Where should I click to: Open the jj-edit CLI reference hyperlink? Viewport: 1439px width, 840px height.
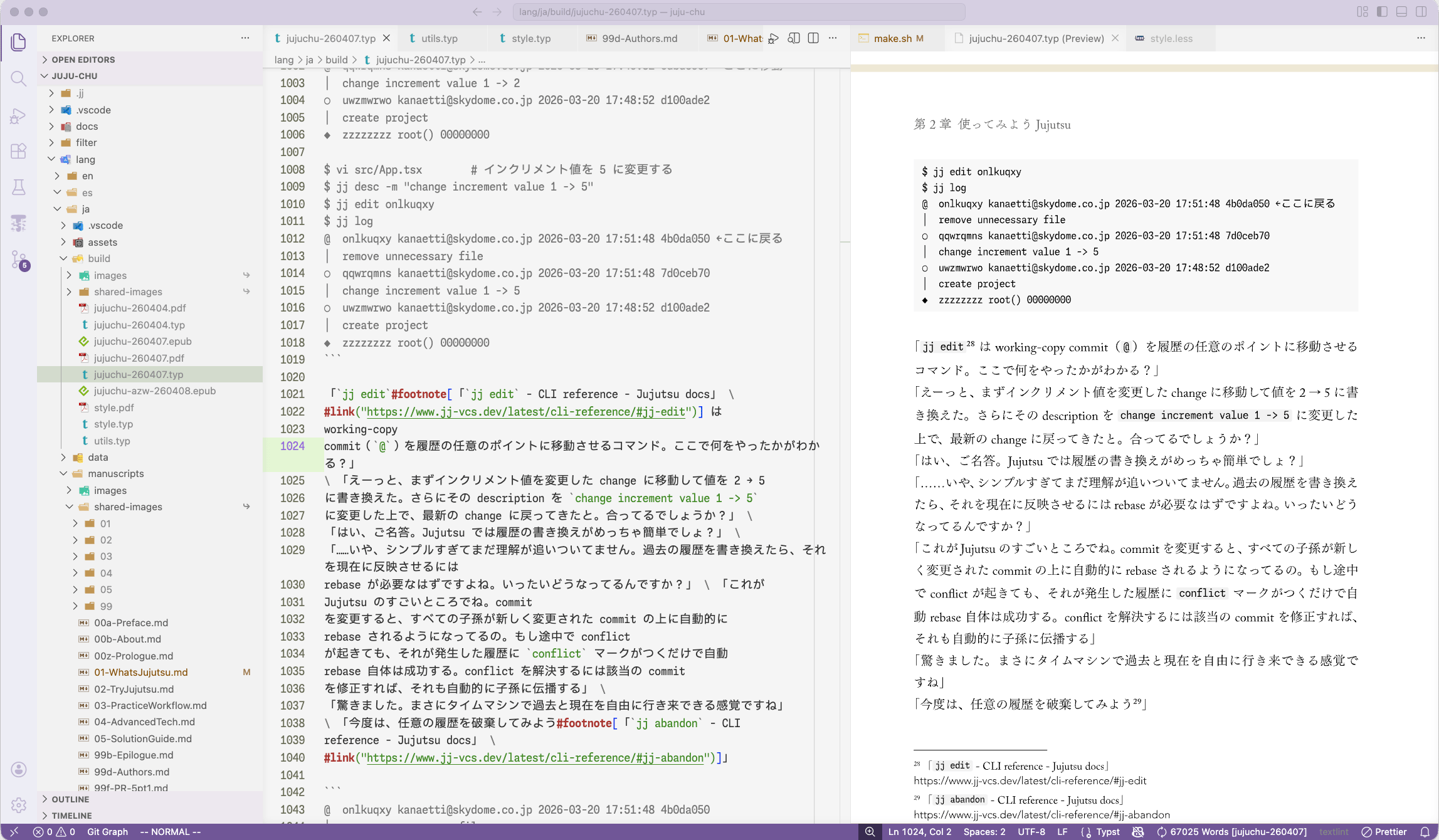click(x=525, y=412)
